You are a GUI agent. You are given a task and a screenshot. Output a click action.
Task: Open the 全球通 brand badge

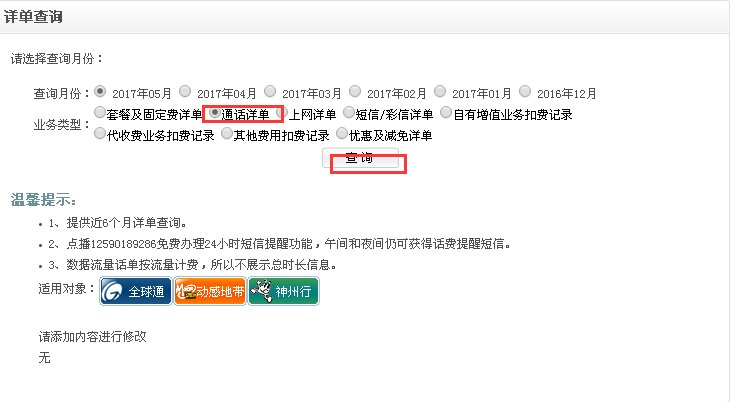pyautogui.click(x=136, y=291)
